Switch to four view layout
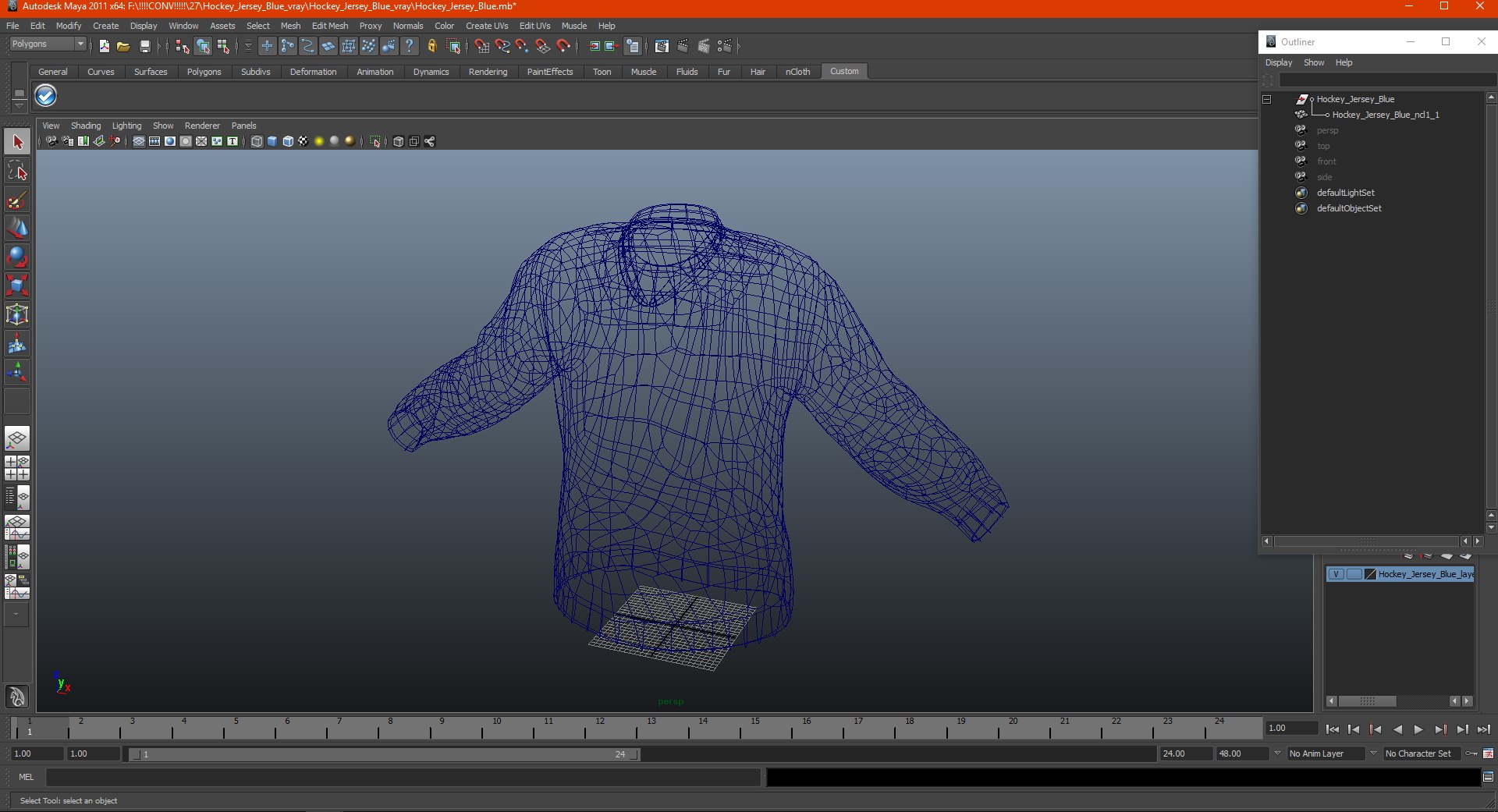This screenshot has height=812, width=1498. tap(17, 468)
